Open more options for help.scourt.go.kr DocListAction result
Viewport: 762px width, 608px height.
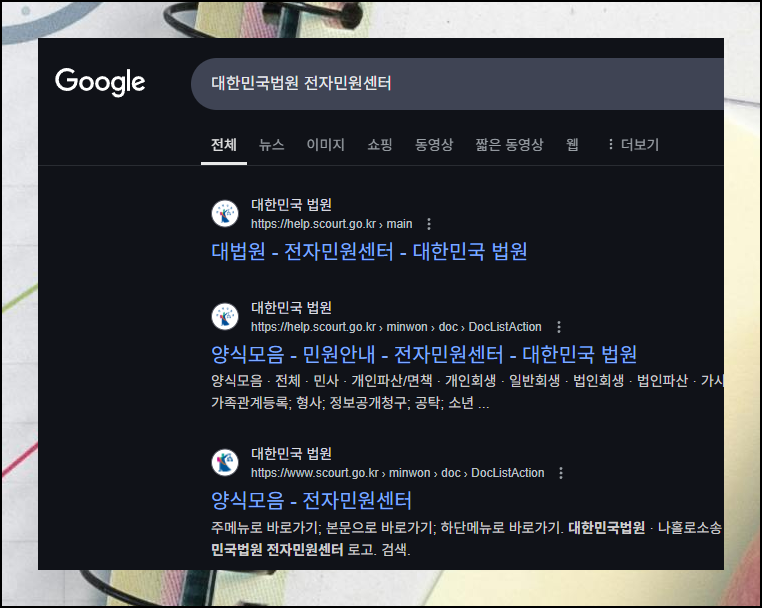(x=559, y=327)
